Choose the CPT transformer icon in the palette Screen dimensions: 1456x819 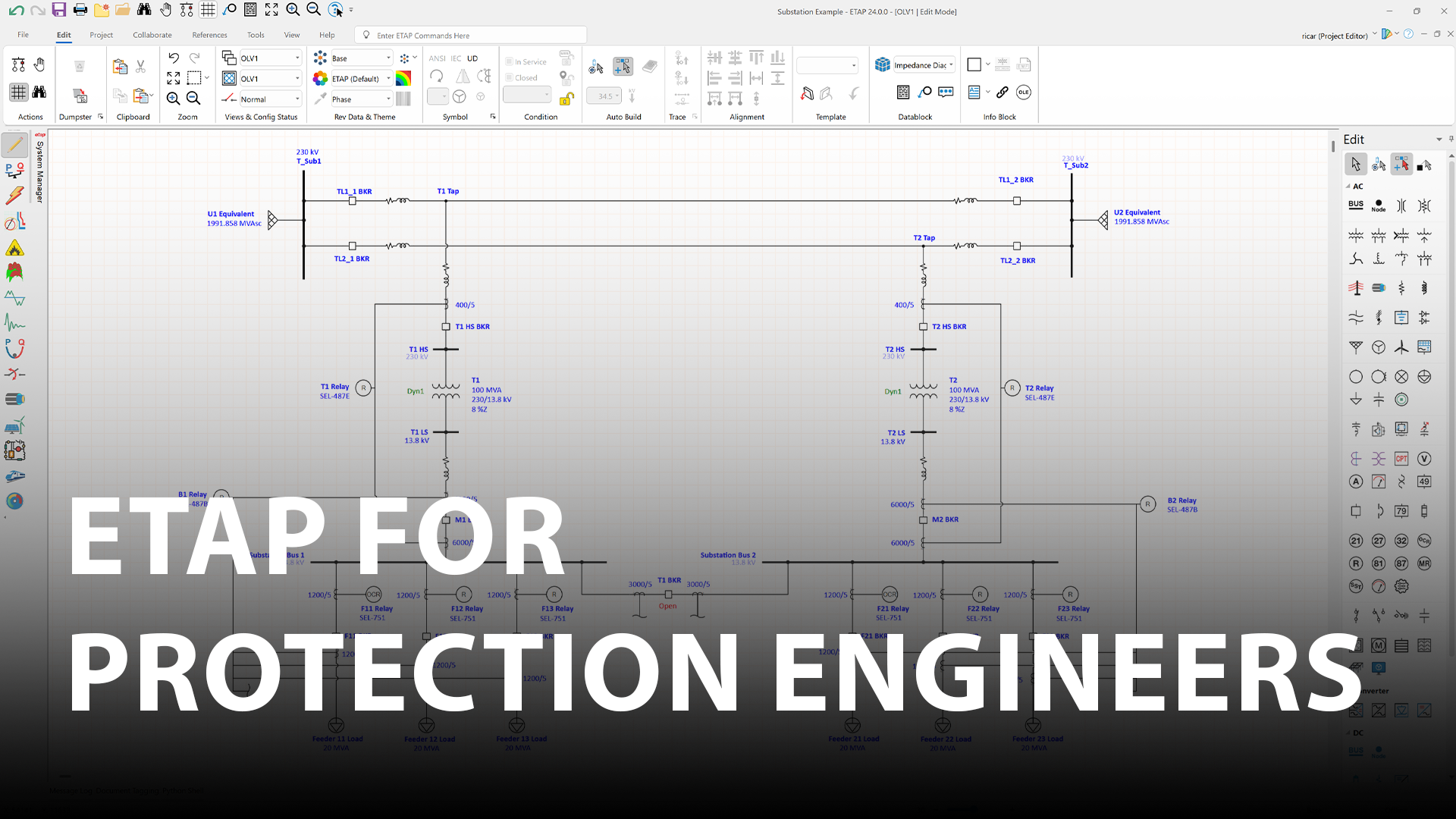coord(1401,459)
